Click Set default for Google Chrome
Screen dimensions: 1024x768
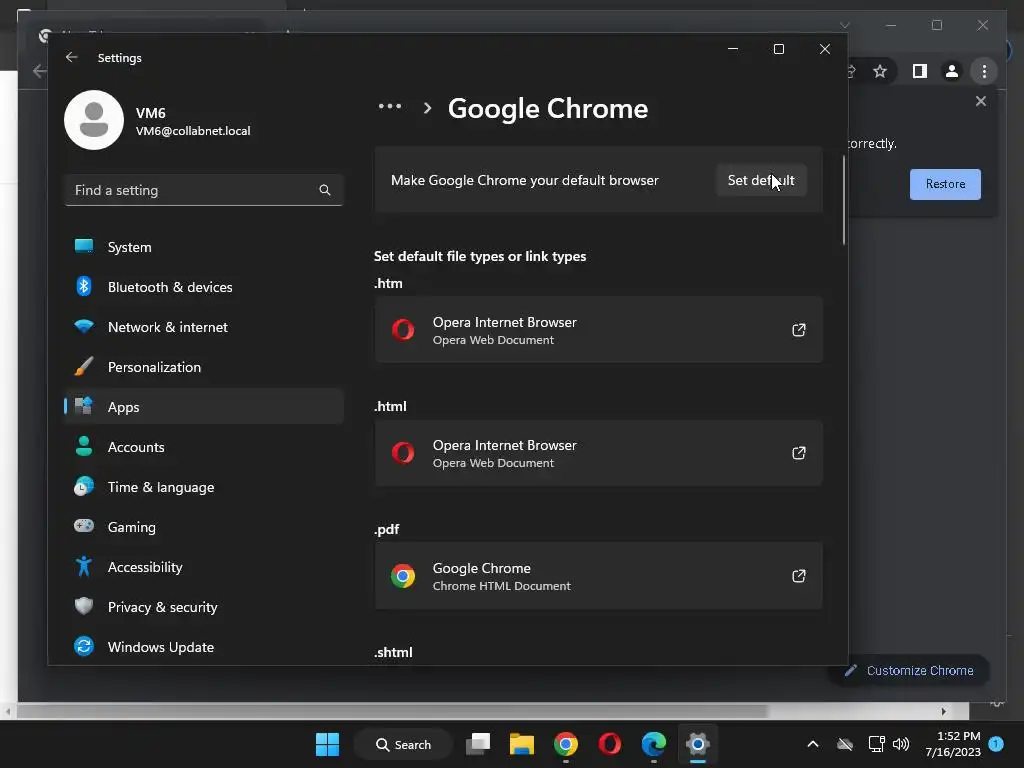pos(761,180)
